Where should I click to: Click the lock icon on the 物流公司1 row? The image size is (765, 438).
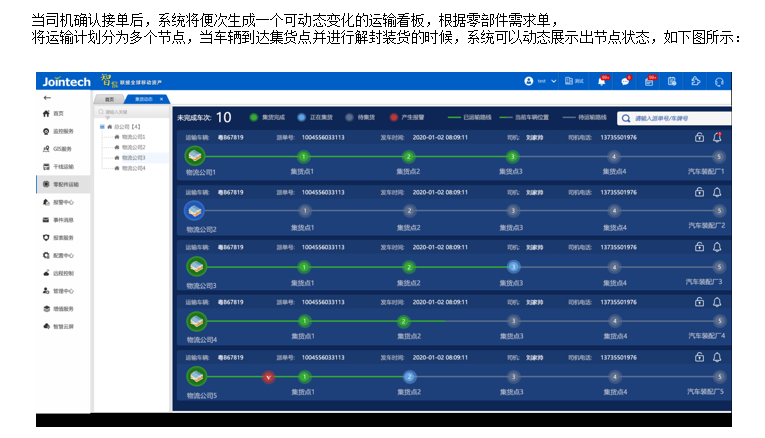coord(699,137)
